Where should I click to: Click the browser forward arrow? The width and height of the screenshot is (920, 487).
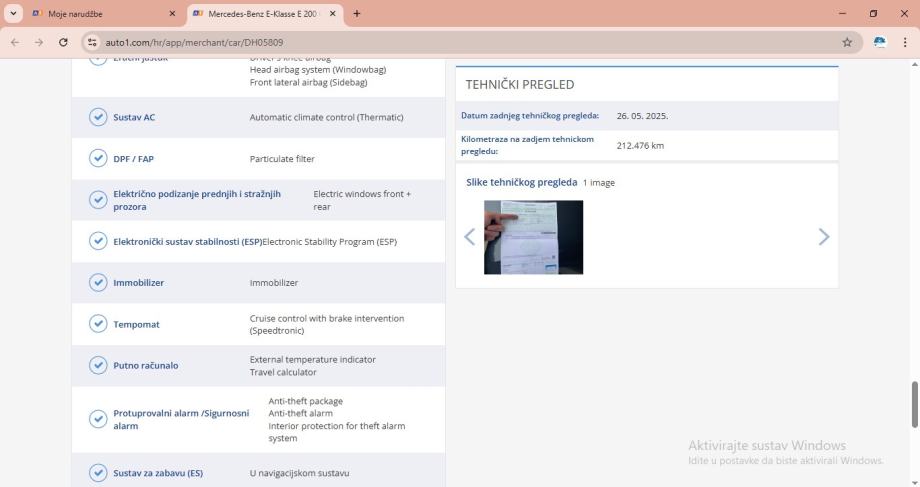point(39,42)
